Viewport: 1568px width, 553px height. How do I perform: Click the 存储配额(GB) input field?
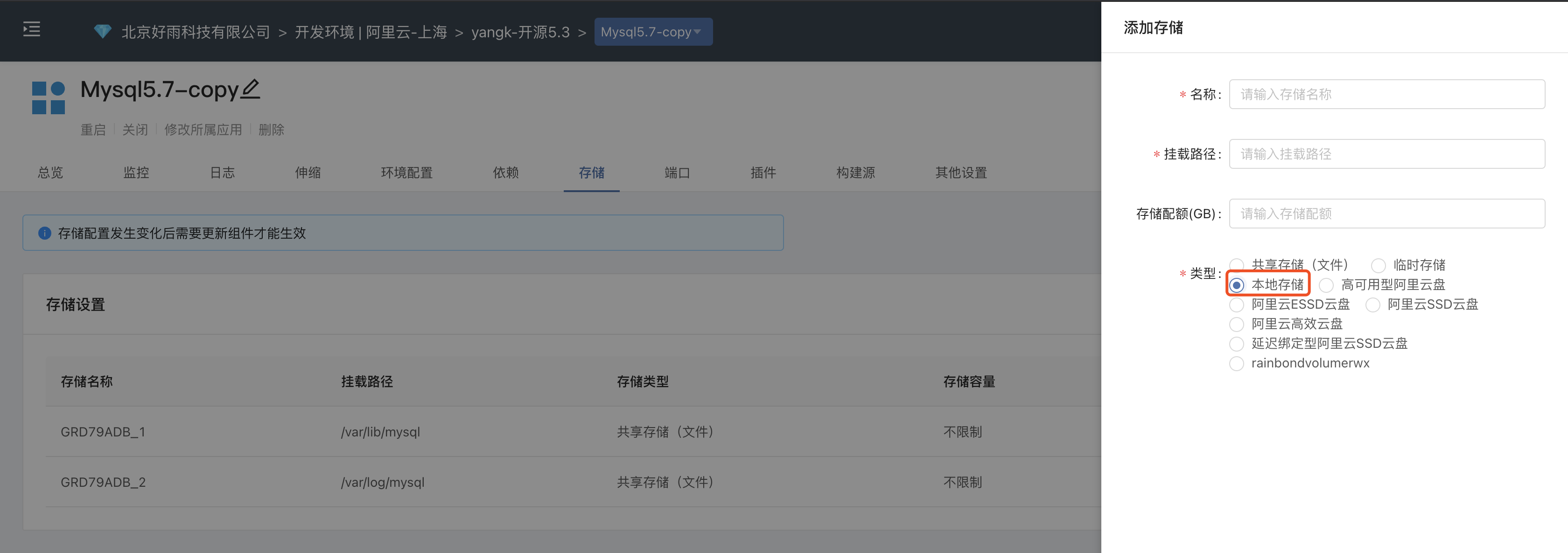1386,214
